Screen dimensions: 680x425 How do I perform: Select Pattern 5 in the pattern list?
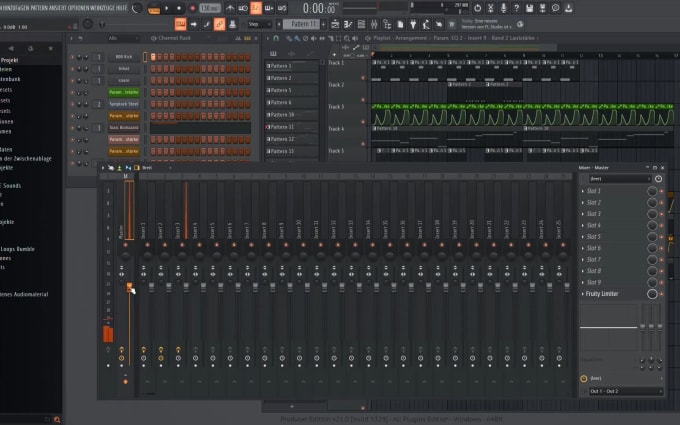pos(291,90)
